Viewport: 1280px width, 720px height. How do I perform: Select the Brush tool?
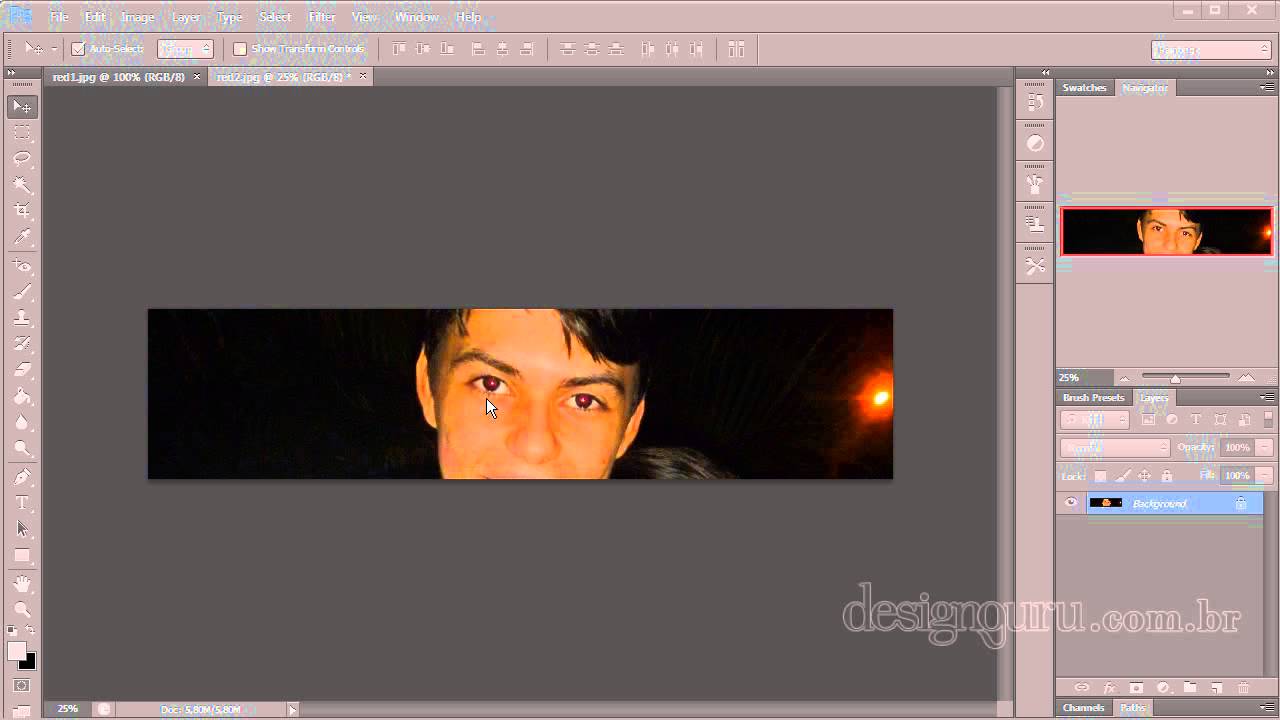pos(22,292)
